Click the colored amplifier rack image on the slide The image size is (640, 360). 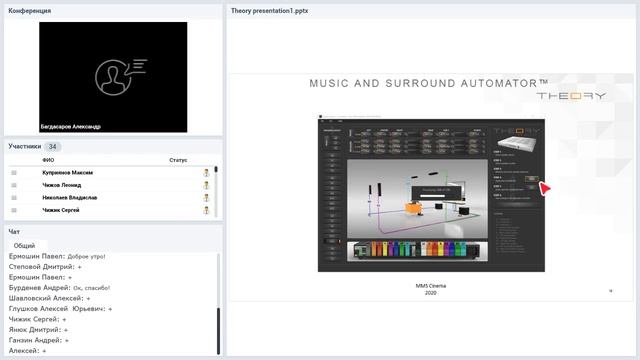(417, 251)
